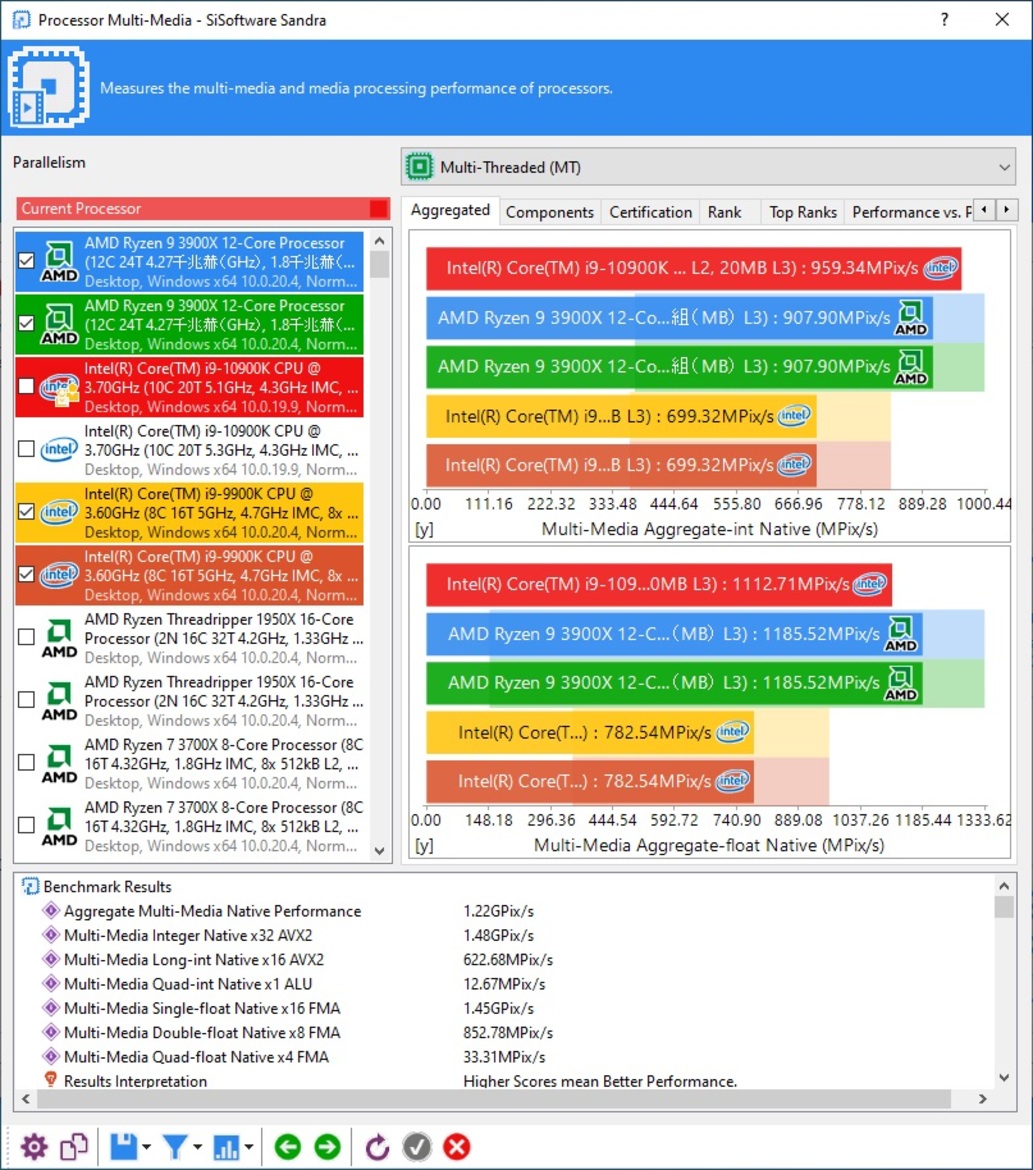
Task: Click the blue funnel filter icon
Action: (175, 1147)
